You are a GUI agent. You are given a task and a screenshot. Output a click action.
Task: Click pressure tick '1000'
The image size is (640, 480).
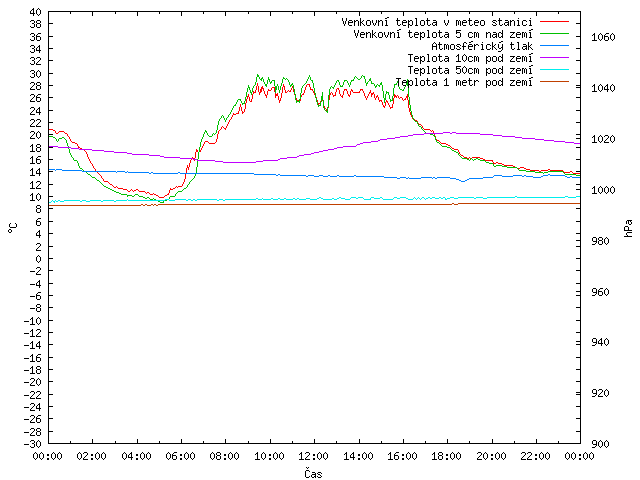coord(603,190)
